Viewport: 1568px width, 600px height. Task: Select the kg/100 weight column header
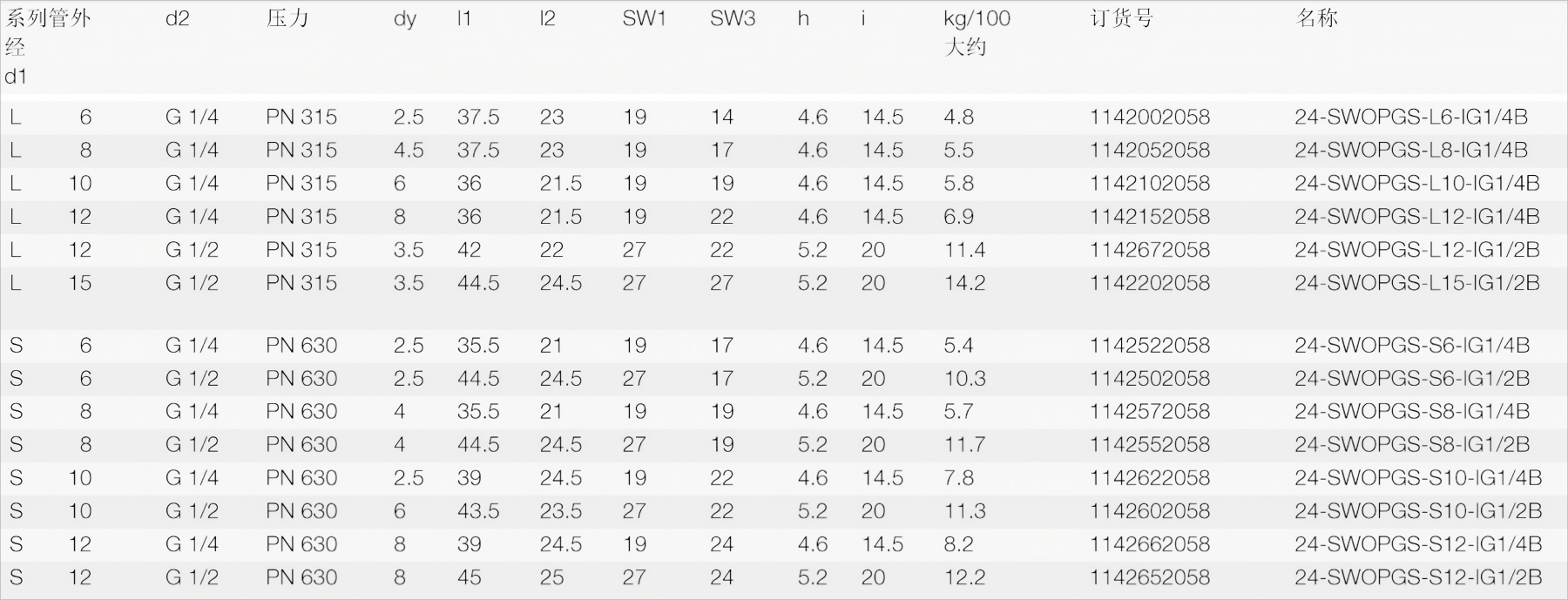pyautogui.click(x=977, y=18)
